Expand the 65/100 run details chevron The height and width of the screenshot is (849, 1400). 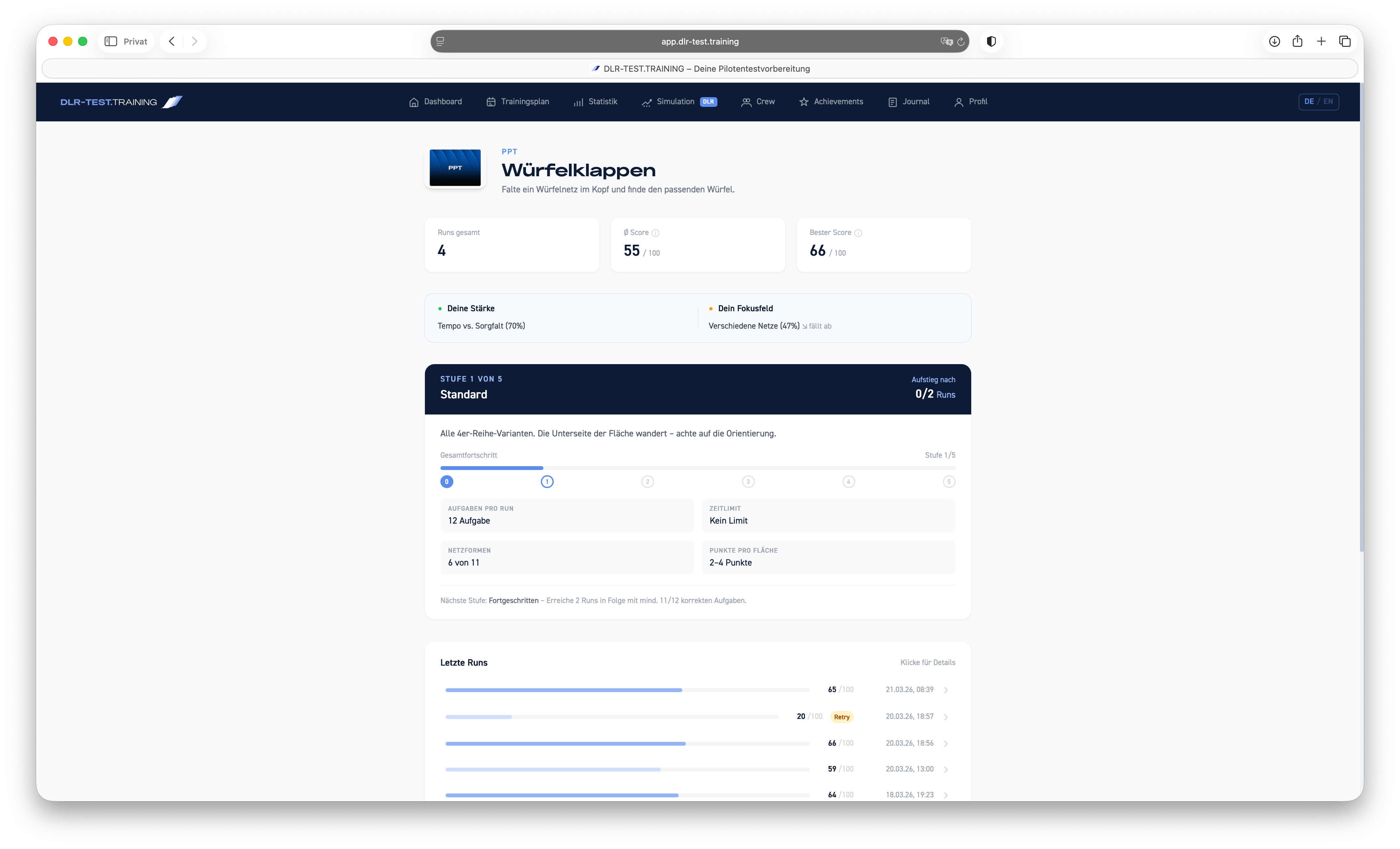coord(946,690)
